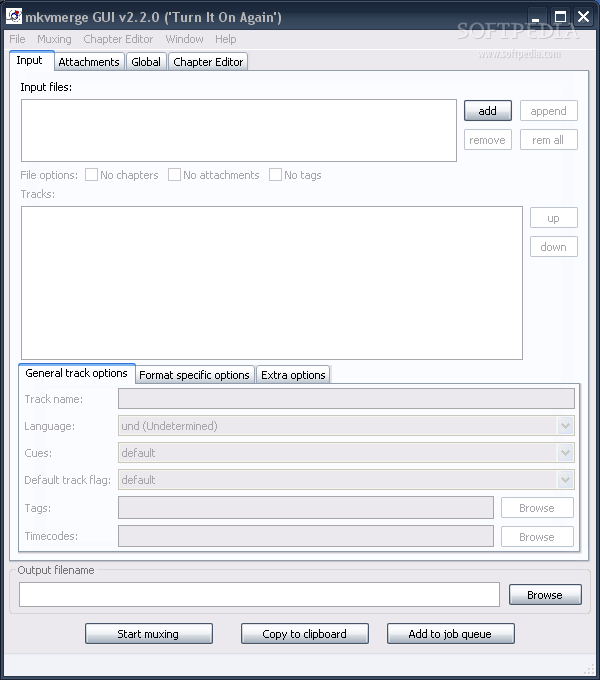Close the mkvmerge GUI window
600x680 pixels.
click(x=584, y=17)
